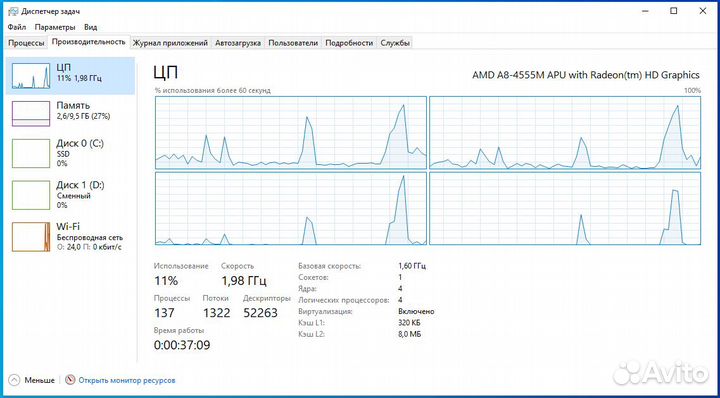
Task: Select the Производительность tab
Action: point(89,42)
